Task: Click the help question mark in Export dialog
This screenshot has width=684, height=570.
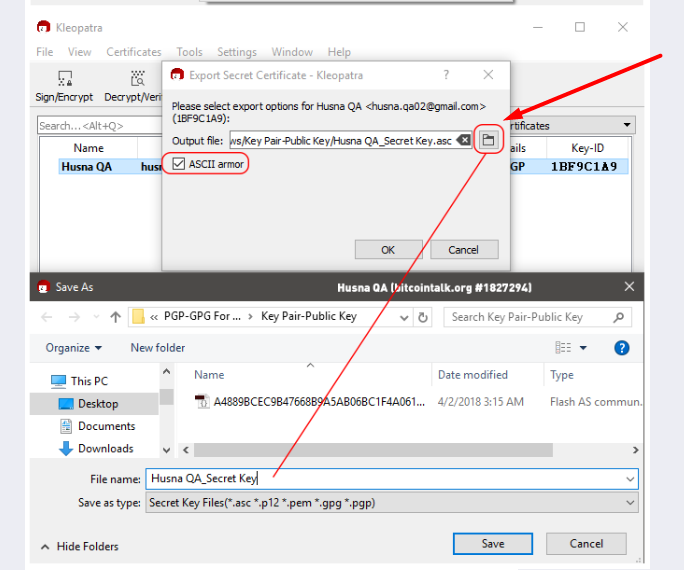Action: [x=446, y=75]
